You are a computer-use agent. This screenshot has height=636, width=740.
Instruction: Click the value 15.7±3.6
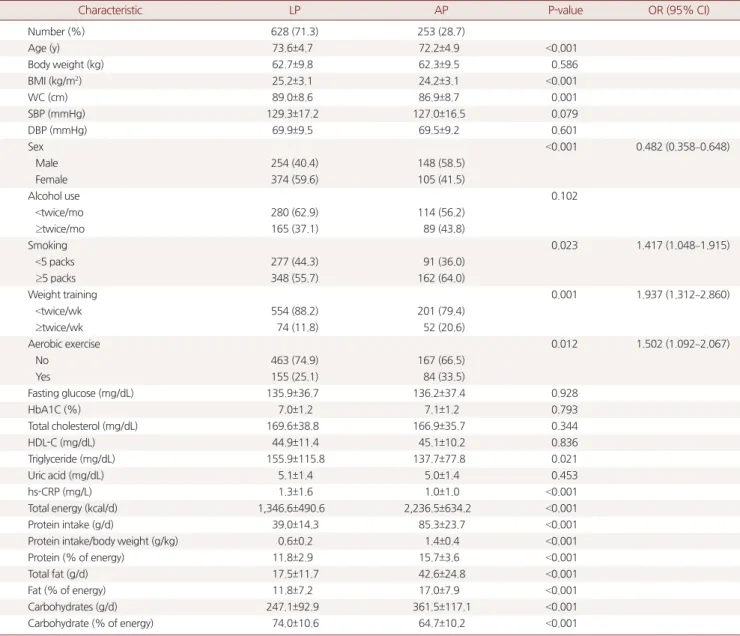click(439, 558)
